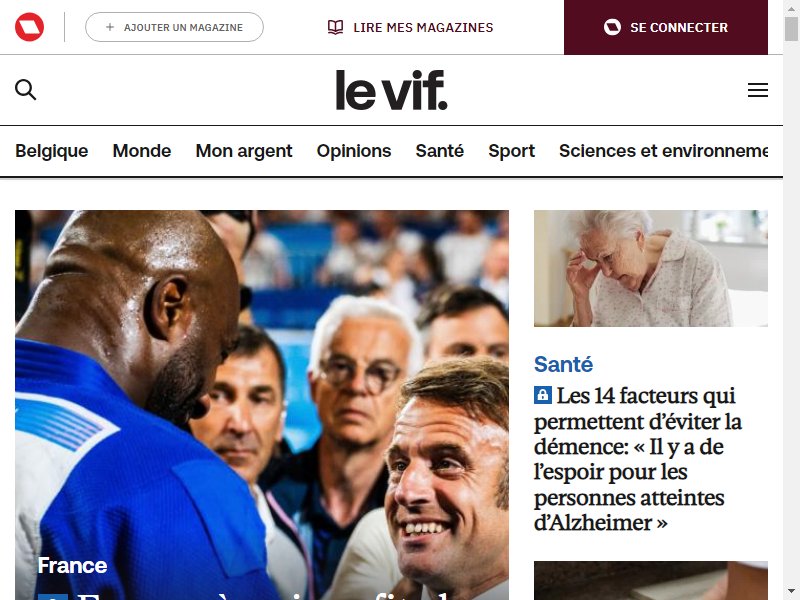Open the blue Santé category link
The image size is (800, 600).
[x=563, y=364]
